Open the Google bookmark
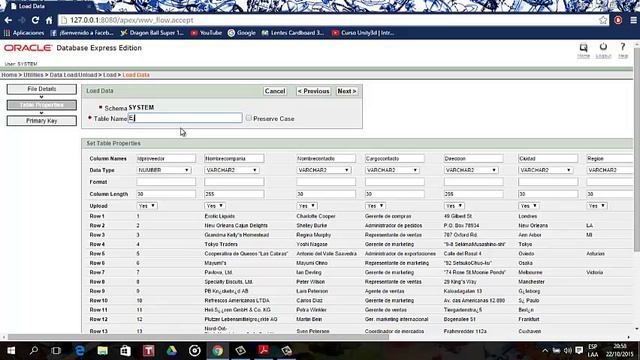 click(242, 33)
